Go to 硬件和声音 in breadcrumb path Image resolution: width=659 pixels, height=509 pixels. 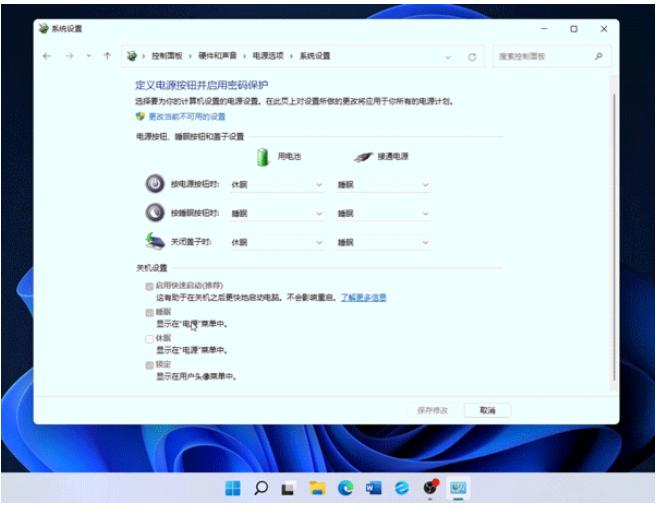click(x=218, y=56)
